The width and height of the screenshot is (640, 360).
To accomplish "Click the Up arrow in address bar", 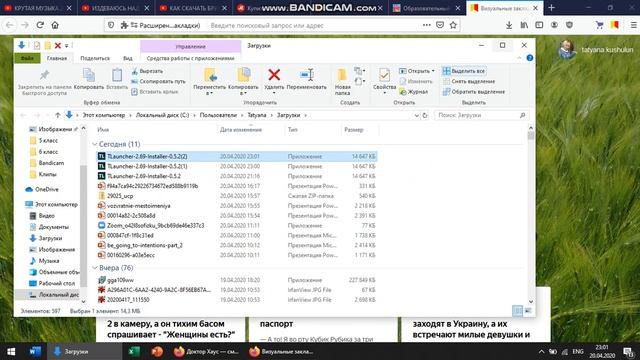I will [x=58, y=116].
